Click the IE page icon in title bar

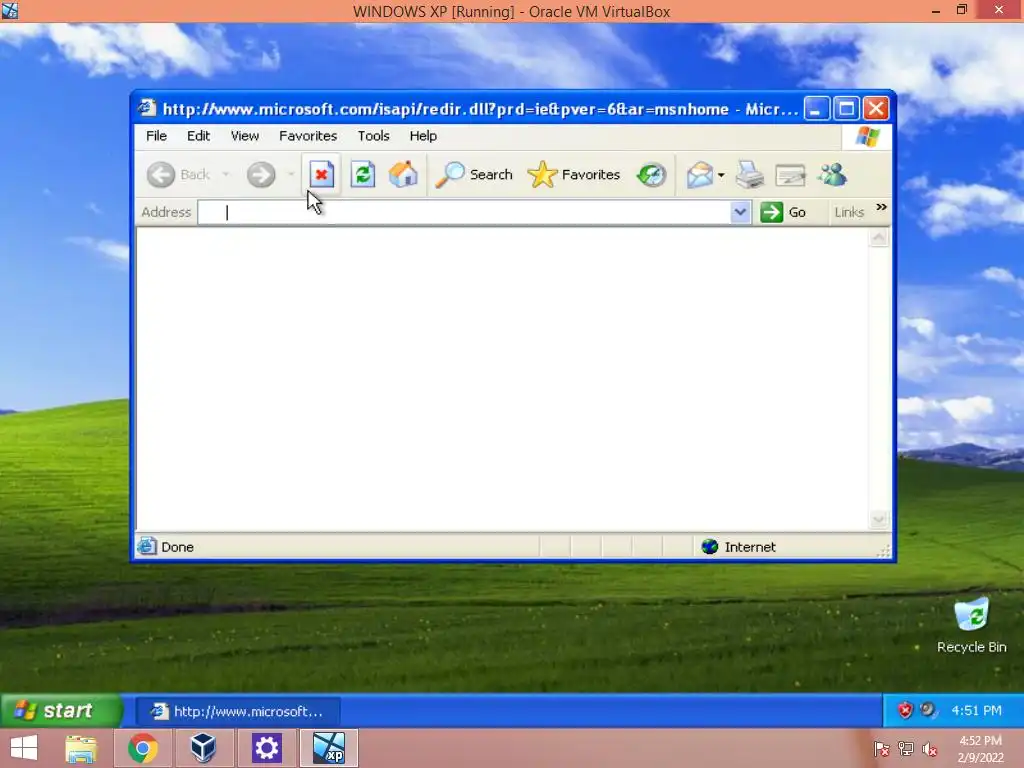[x=148, y=108]
